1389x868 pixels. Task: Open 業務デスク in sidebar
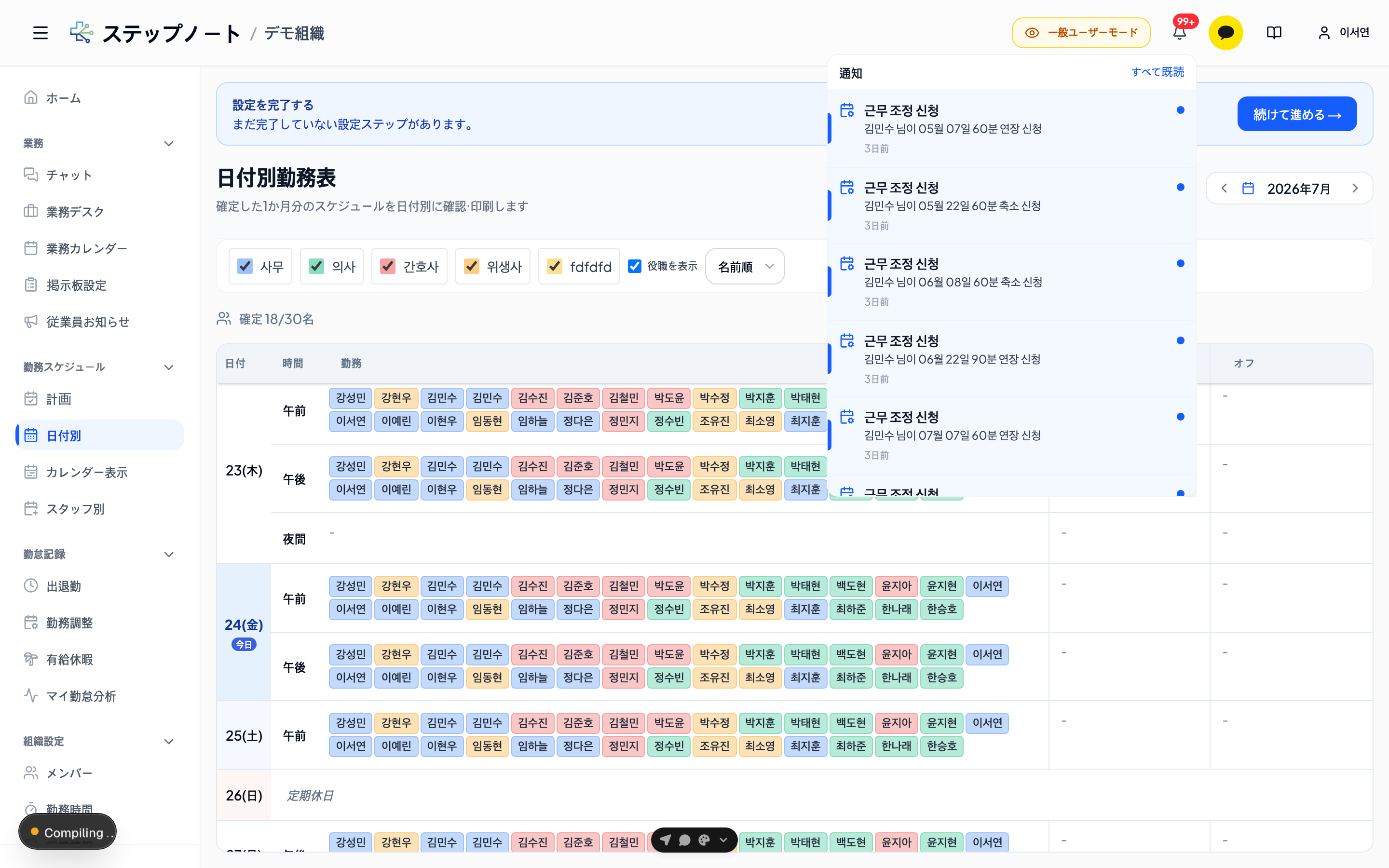click(99, 212)
